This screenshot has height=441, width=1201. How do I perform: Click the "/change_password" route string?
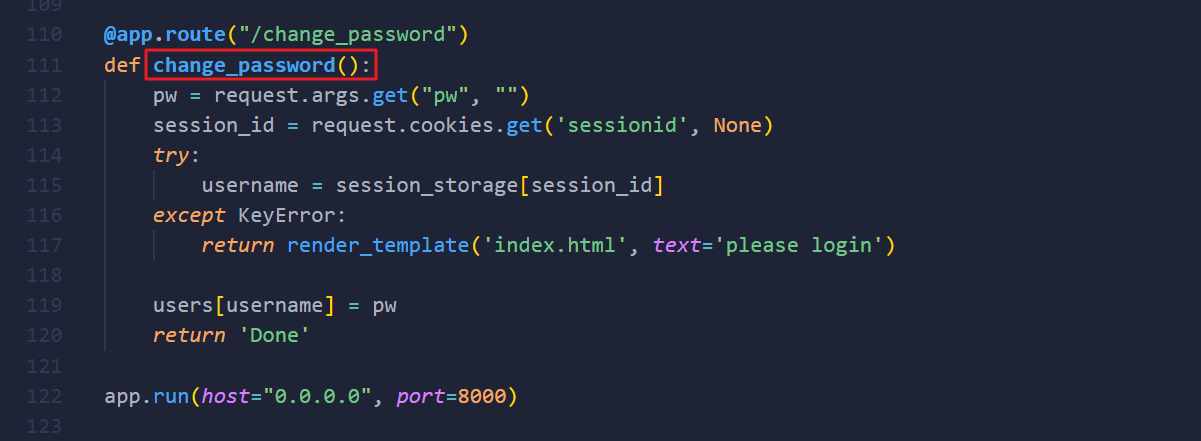click(x=347, y=35)
